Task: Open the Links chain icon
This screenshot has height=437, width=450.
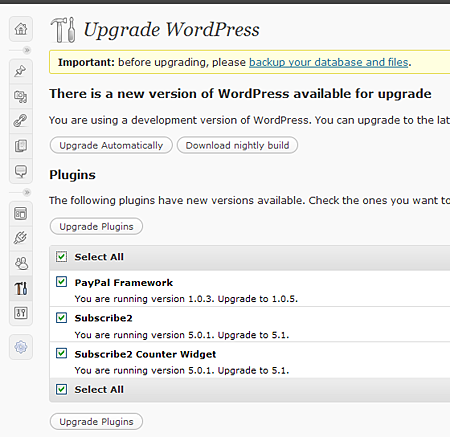Action: pyautogui.click(x=21, y=121)
